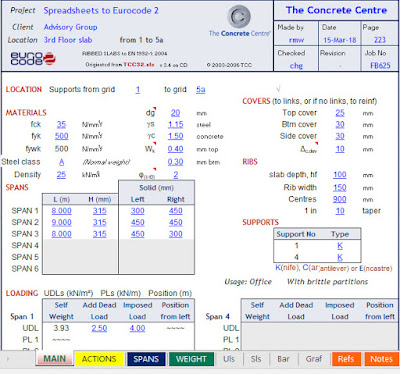Open the WEIGHT sheet tab
This screenshot has width=400, height=374.
(x=191, y=359)
